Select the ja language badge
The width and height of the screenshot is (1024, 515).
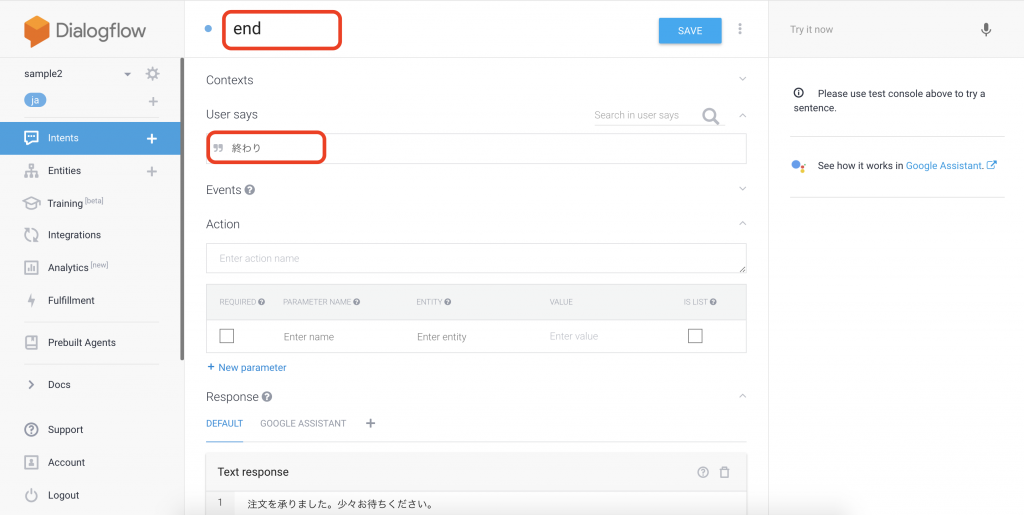coord(35,101)
